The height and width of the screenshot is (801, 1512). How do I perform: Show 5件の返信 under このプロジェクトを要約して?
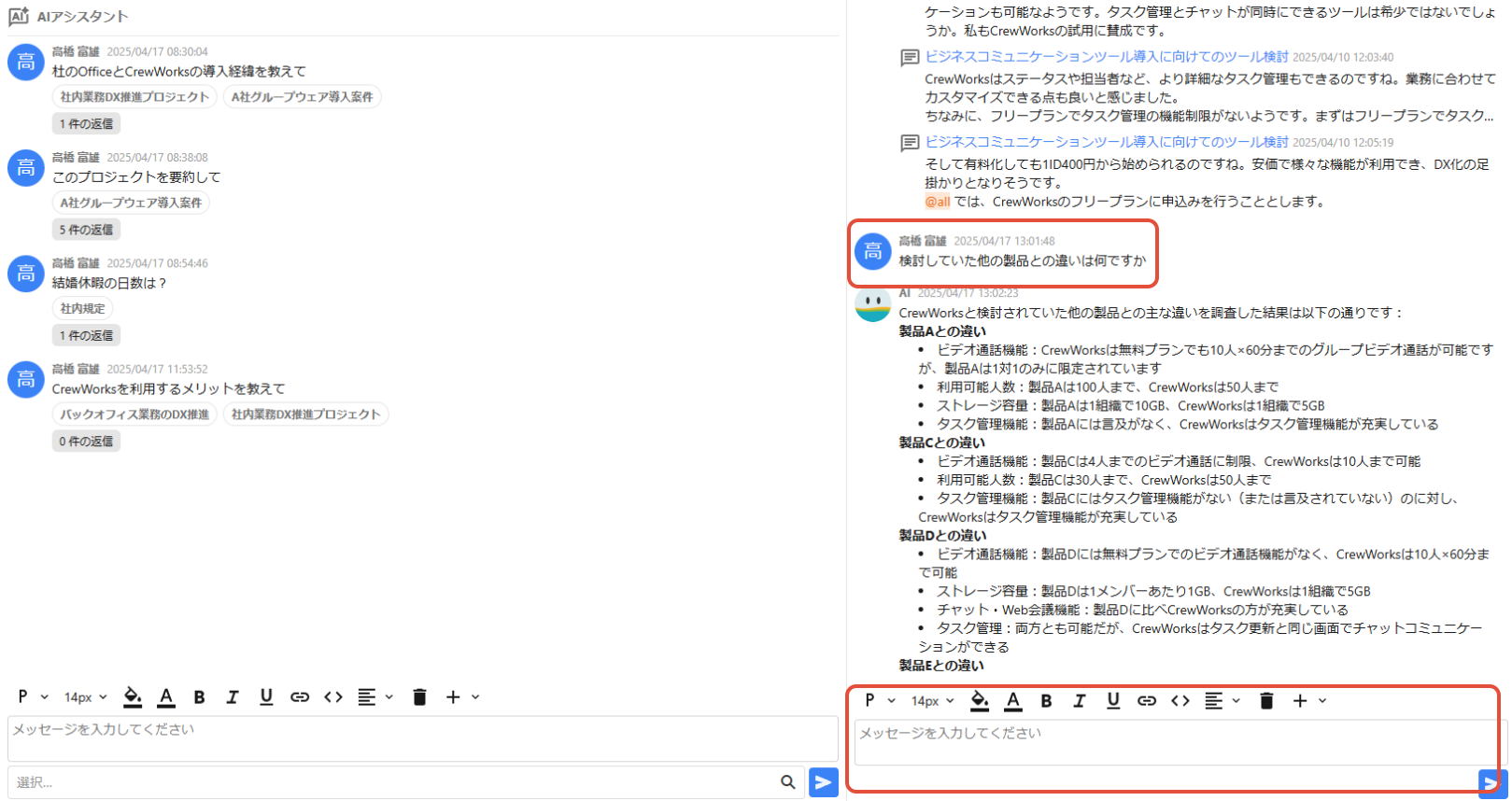pos(86,230)
